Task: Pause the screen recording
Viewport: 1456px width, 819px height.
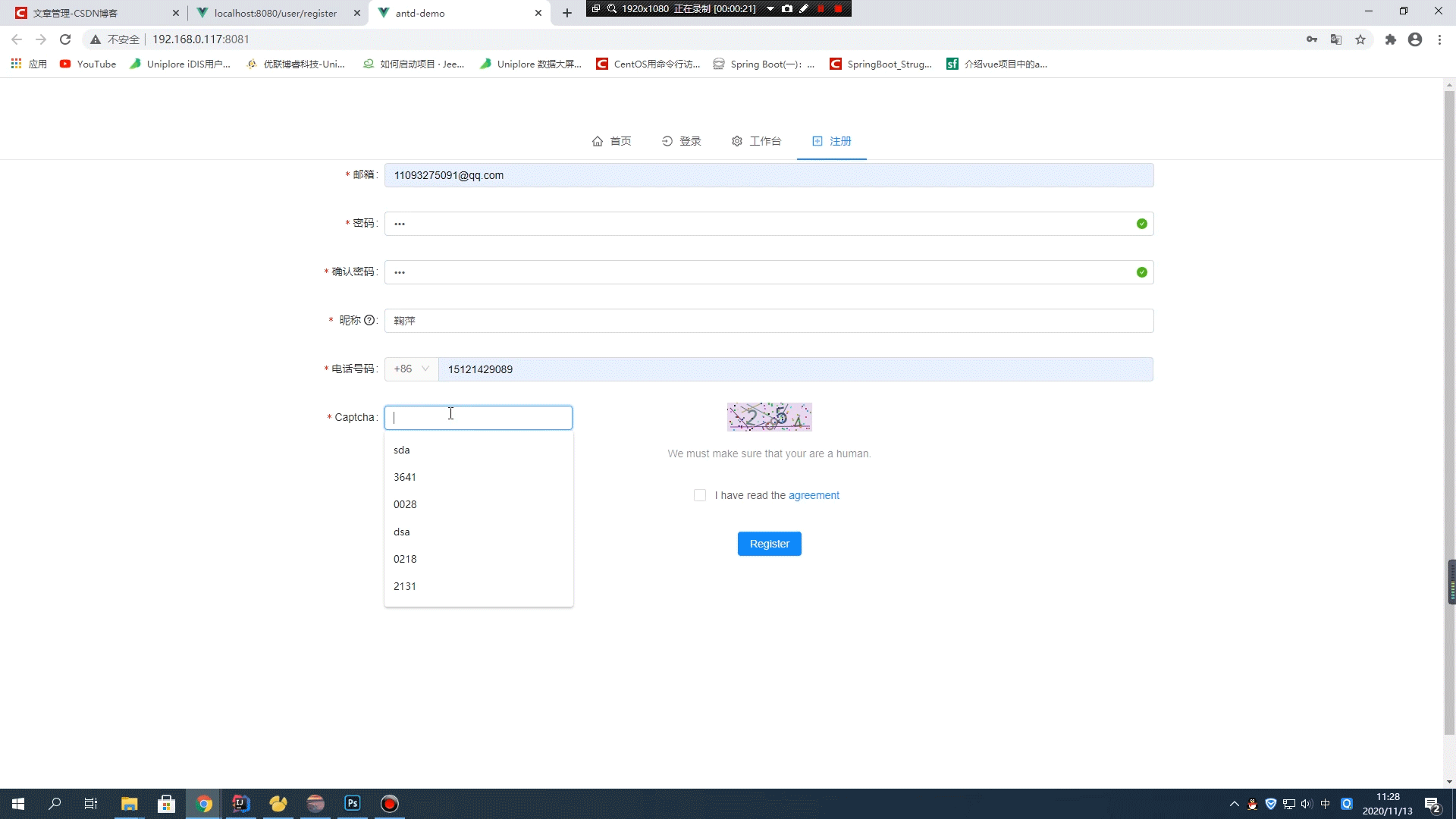Action: coord(821,8)
